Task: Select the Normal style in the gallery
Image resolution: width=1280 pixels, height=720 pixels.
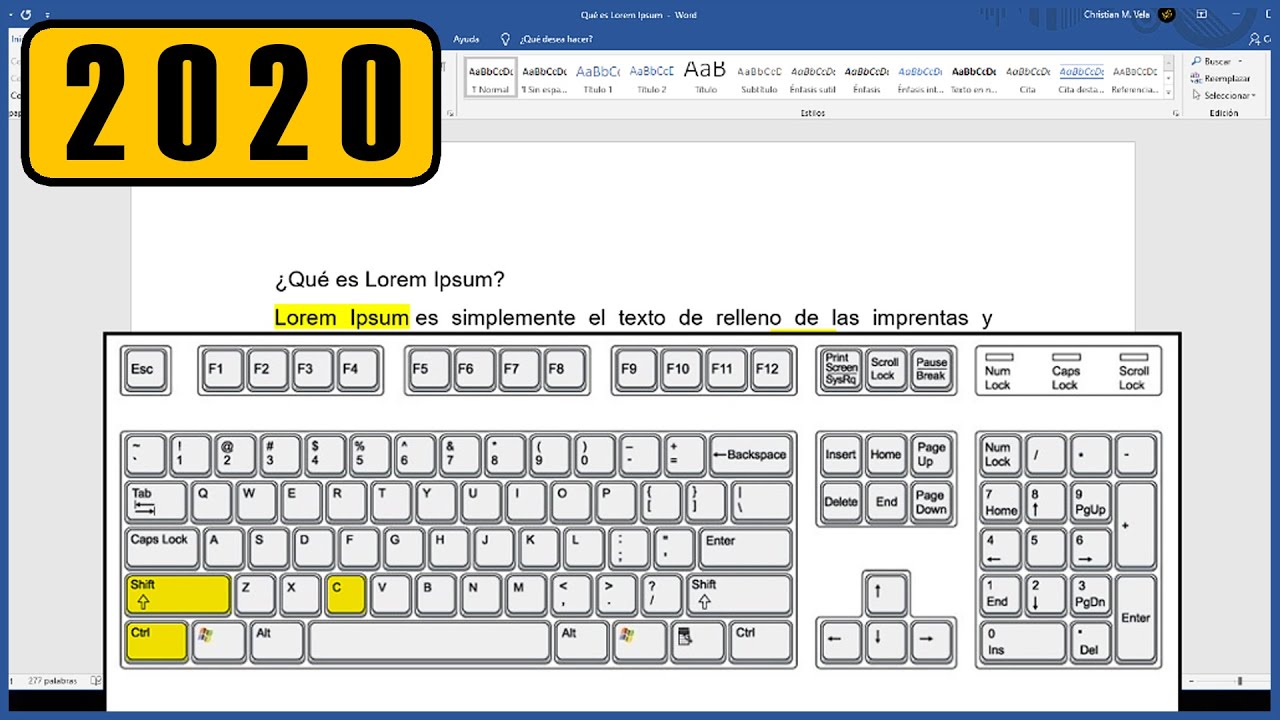Action: (x=490, y=78)
